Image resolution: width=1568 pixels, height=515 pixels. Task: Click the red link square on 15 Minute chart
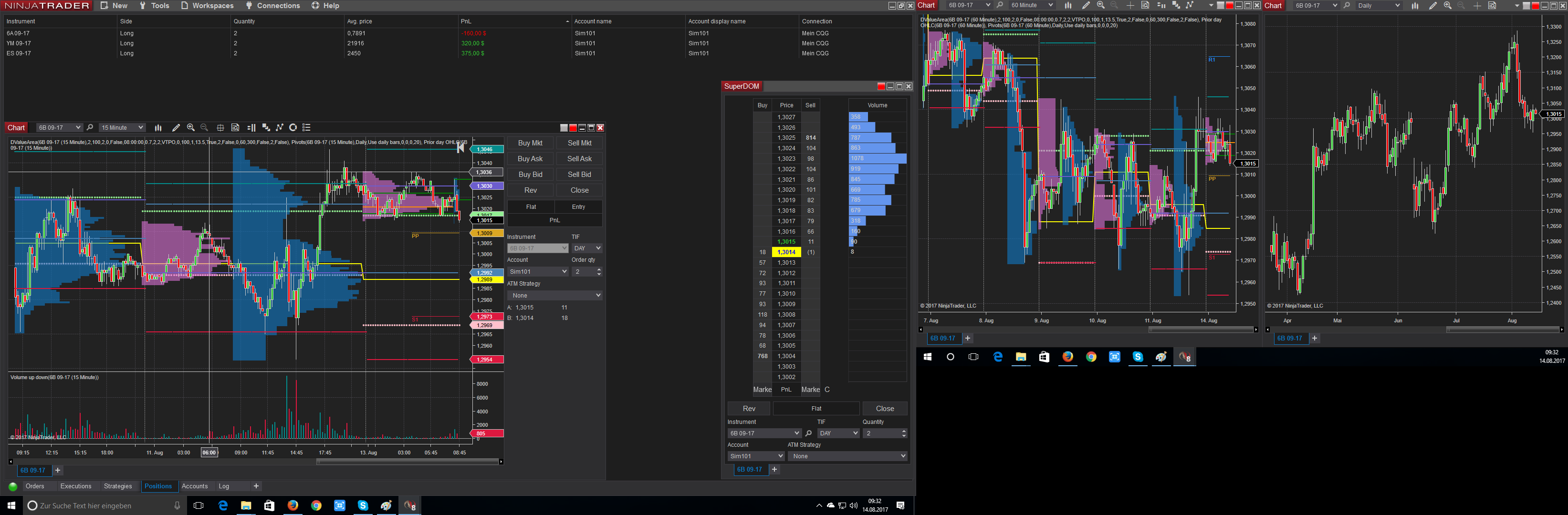[x=573, y=128]
